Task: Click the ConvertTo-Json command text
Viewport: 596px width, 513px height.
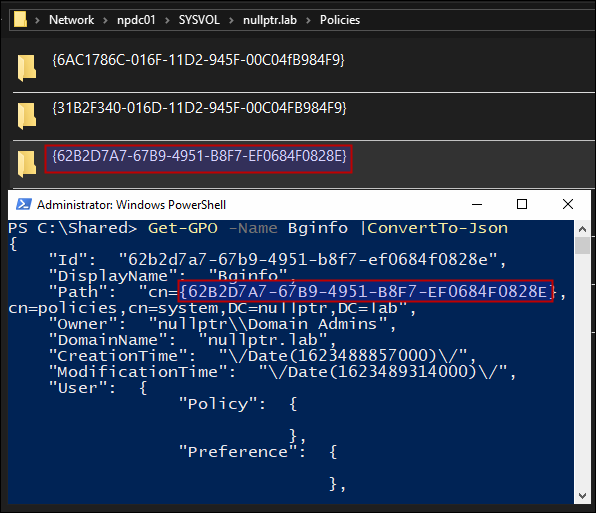Action: (x=437, y=228)
